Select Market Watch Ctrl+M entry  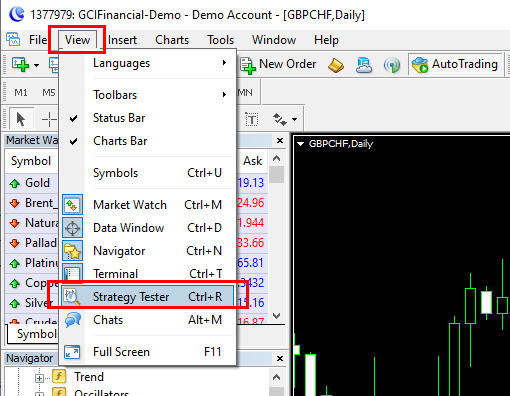point(148,205)
